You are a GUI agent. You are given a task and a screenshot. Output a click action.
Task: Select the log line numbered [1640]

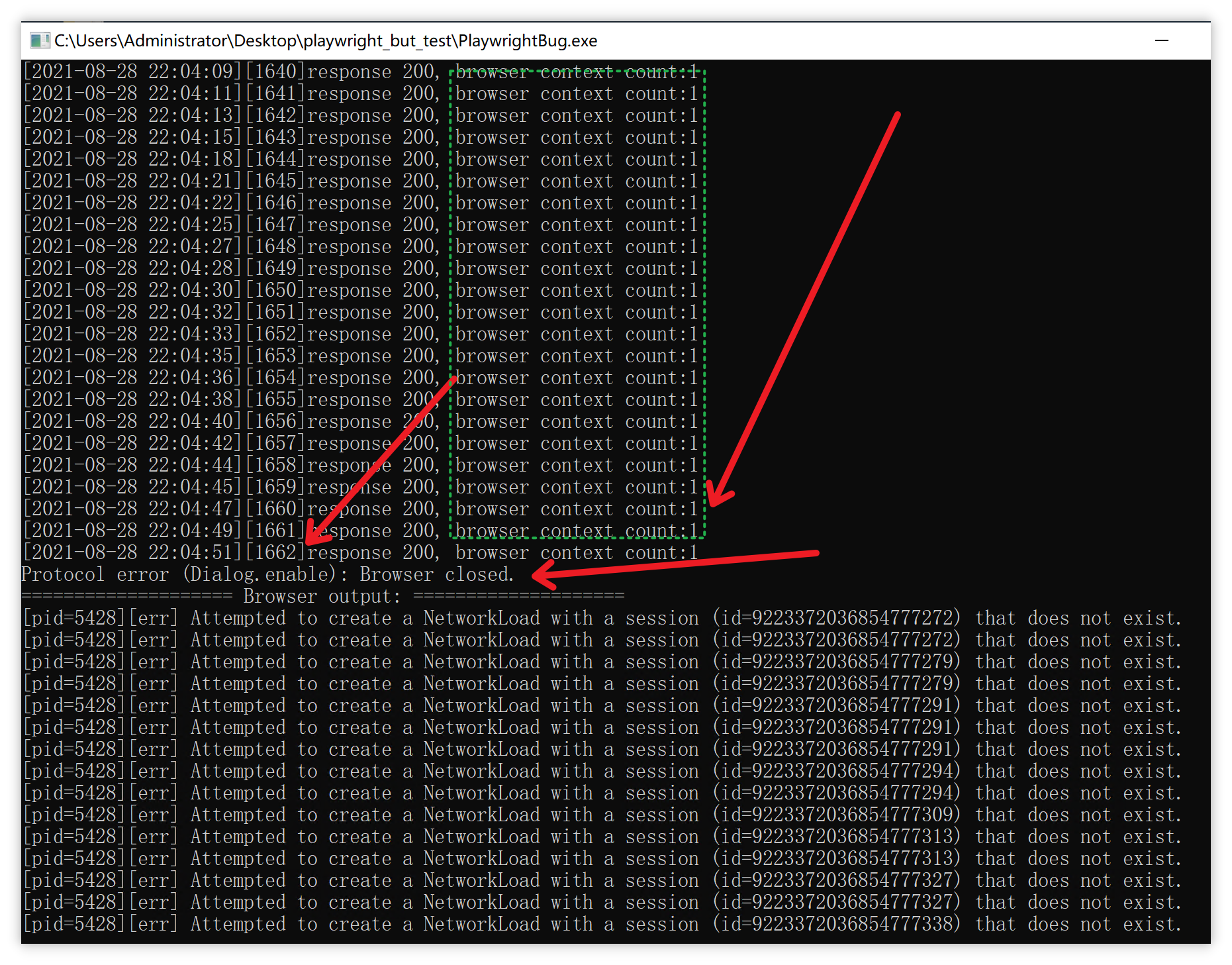tap(361, 72)
